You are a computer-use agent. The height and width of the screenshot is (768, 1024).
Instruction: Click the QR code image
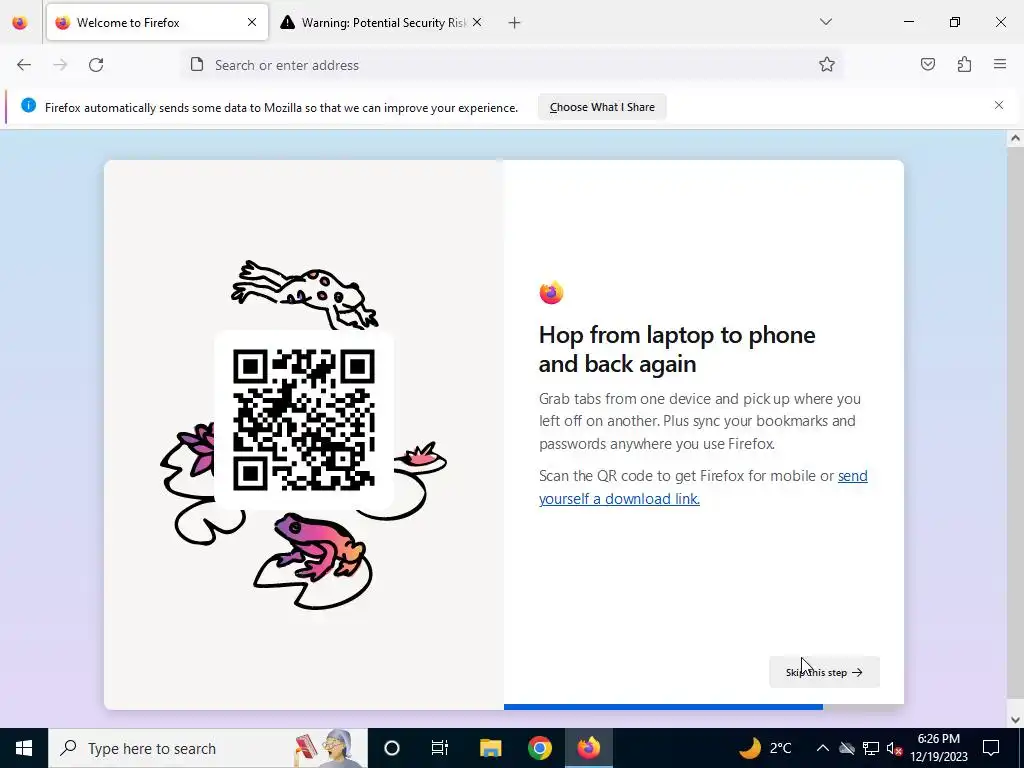point(304,420)
